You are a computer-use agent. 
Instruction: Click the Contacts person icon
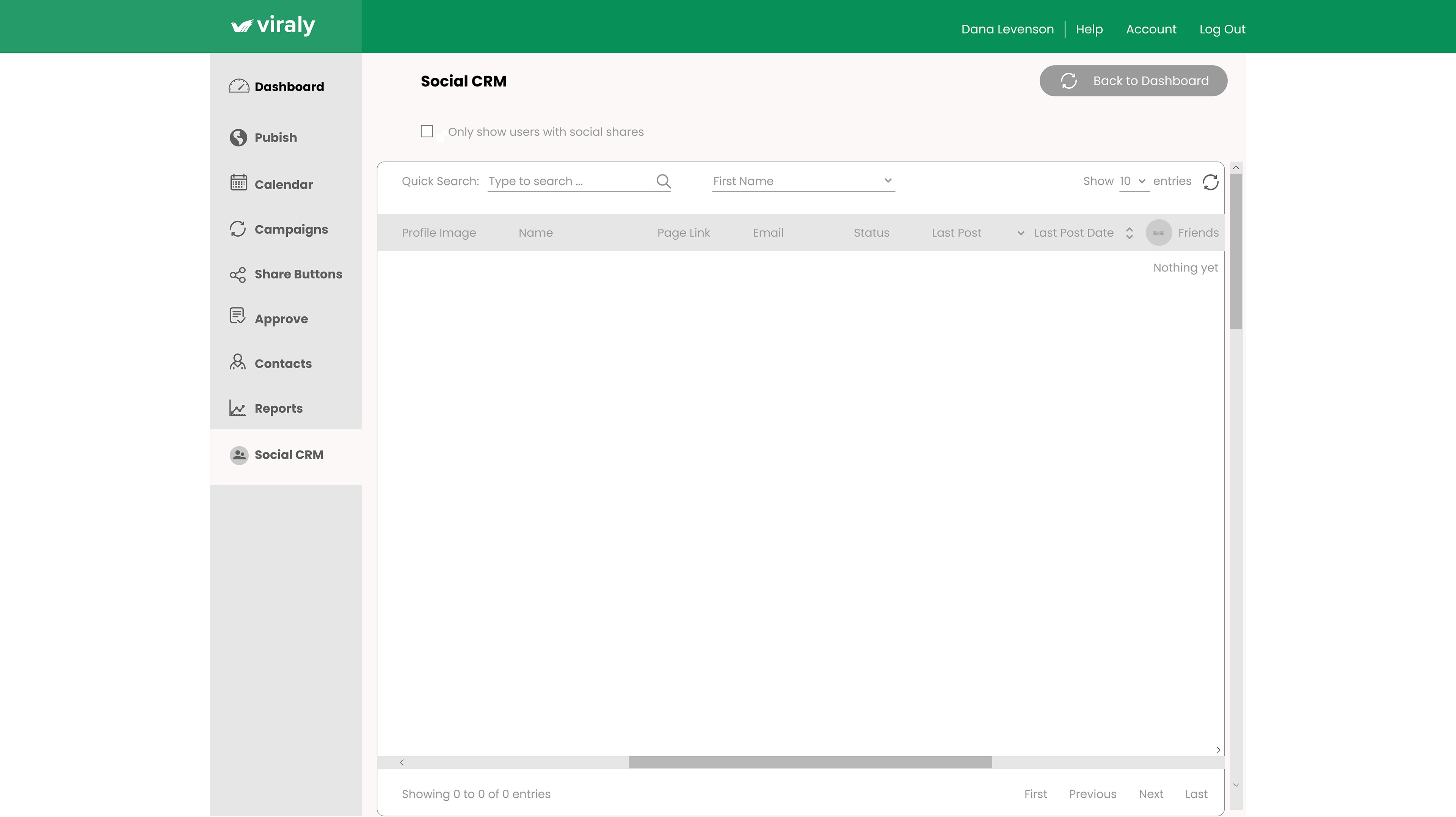[x=238, y=362]
